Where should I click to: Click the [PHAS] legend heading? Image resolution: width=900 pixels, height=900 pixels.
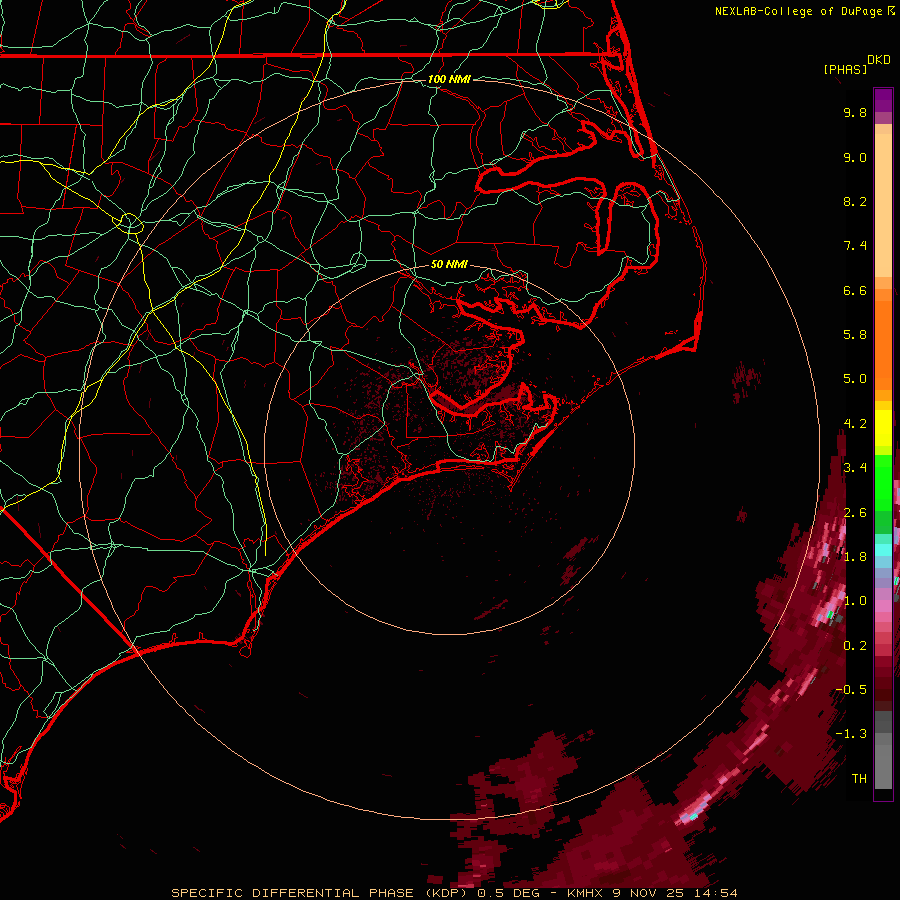pos(845,70)
